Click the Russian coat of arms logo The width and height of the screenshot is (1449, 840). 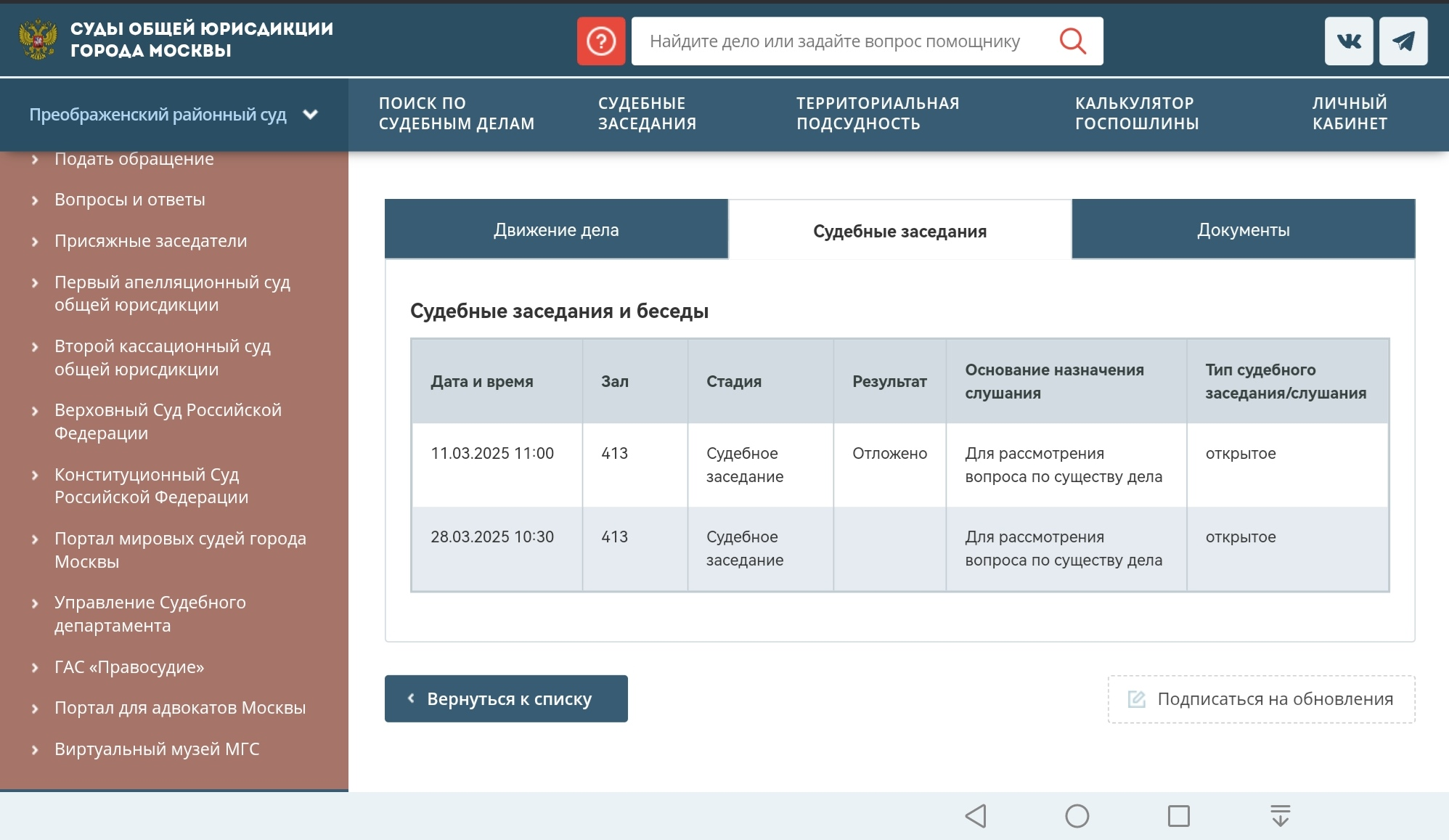coord(38,40)
